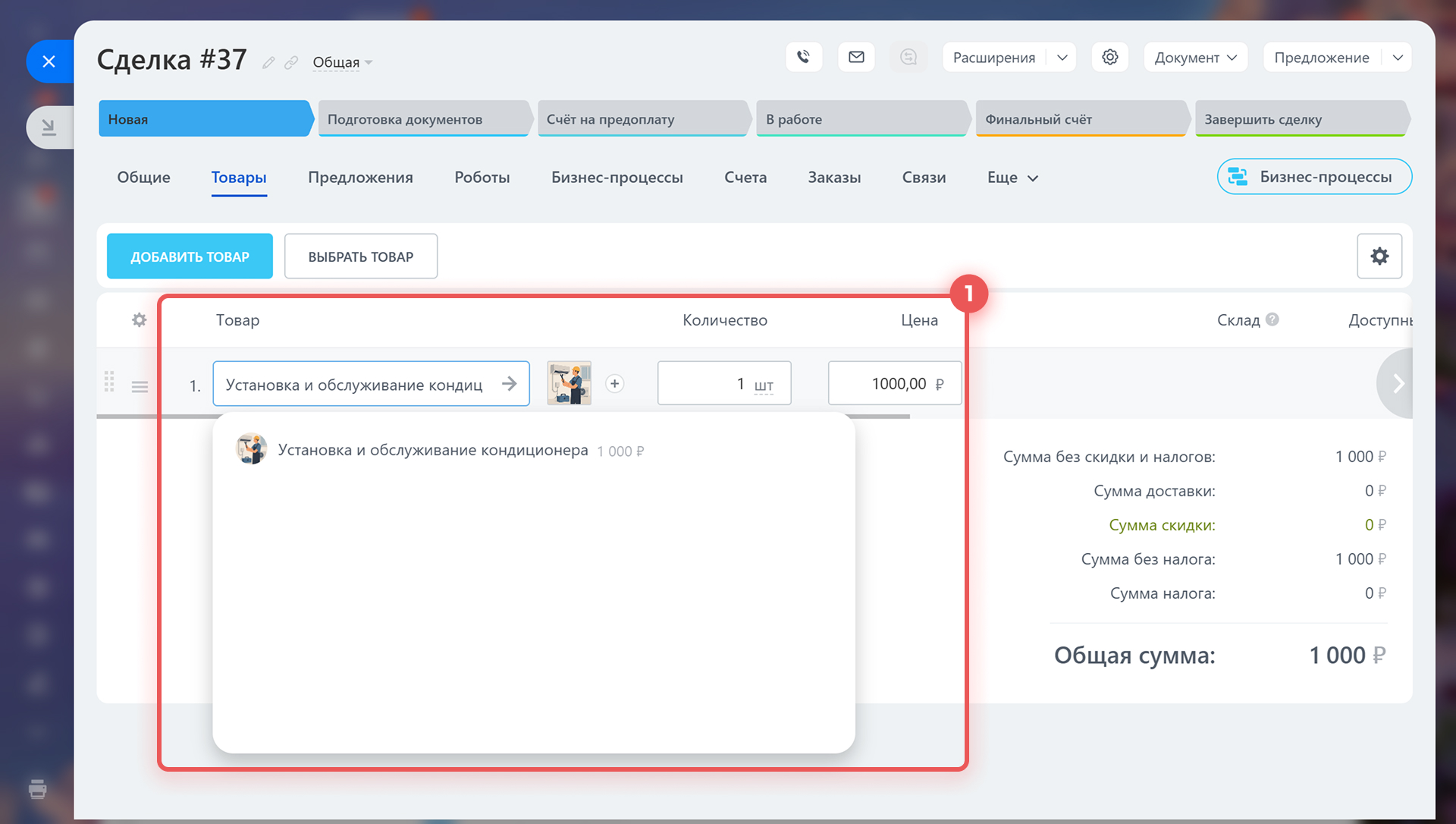This screenshot has width=1456, height=824.
Task: Click the quantity input field
Action: click(x=705, y=384)
